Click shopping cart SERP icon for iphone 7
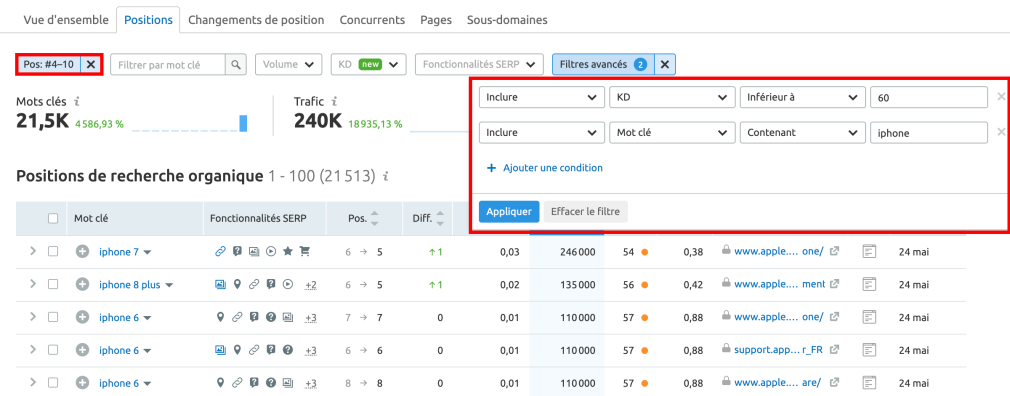Image resolution: width=1010 pixels, height=396 pixels. (x=305, y=252)
